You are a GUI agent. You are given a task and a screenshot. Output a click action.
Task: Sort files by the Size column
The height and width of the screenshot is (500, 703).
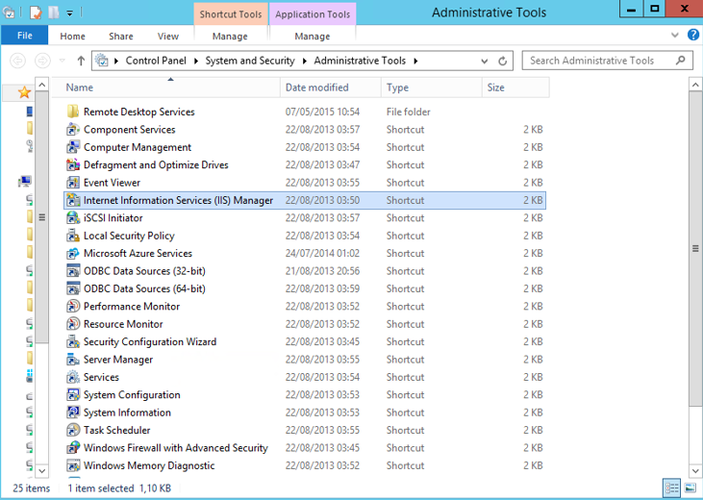click(x=516, y=87)
